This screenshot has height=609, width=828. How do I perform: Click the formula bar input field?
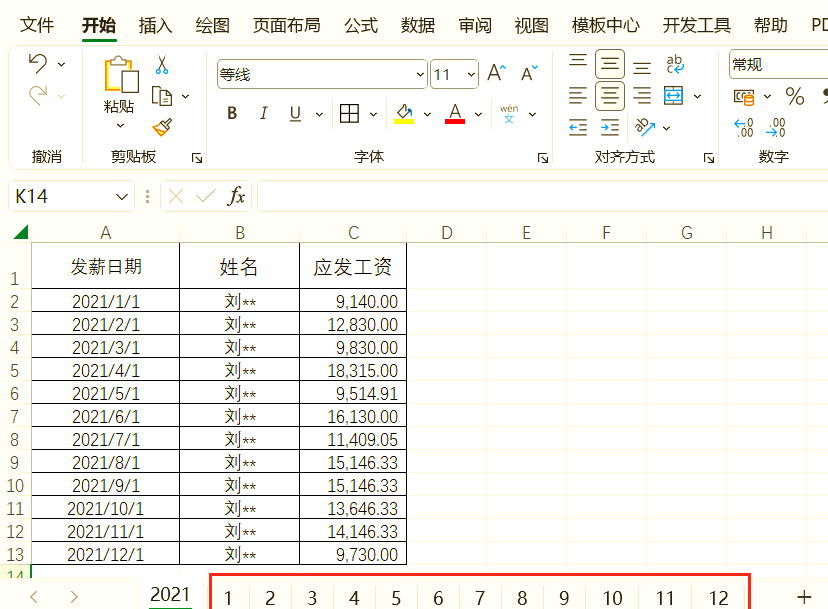click(x=543, y=196)
